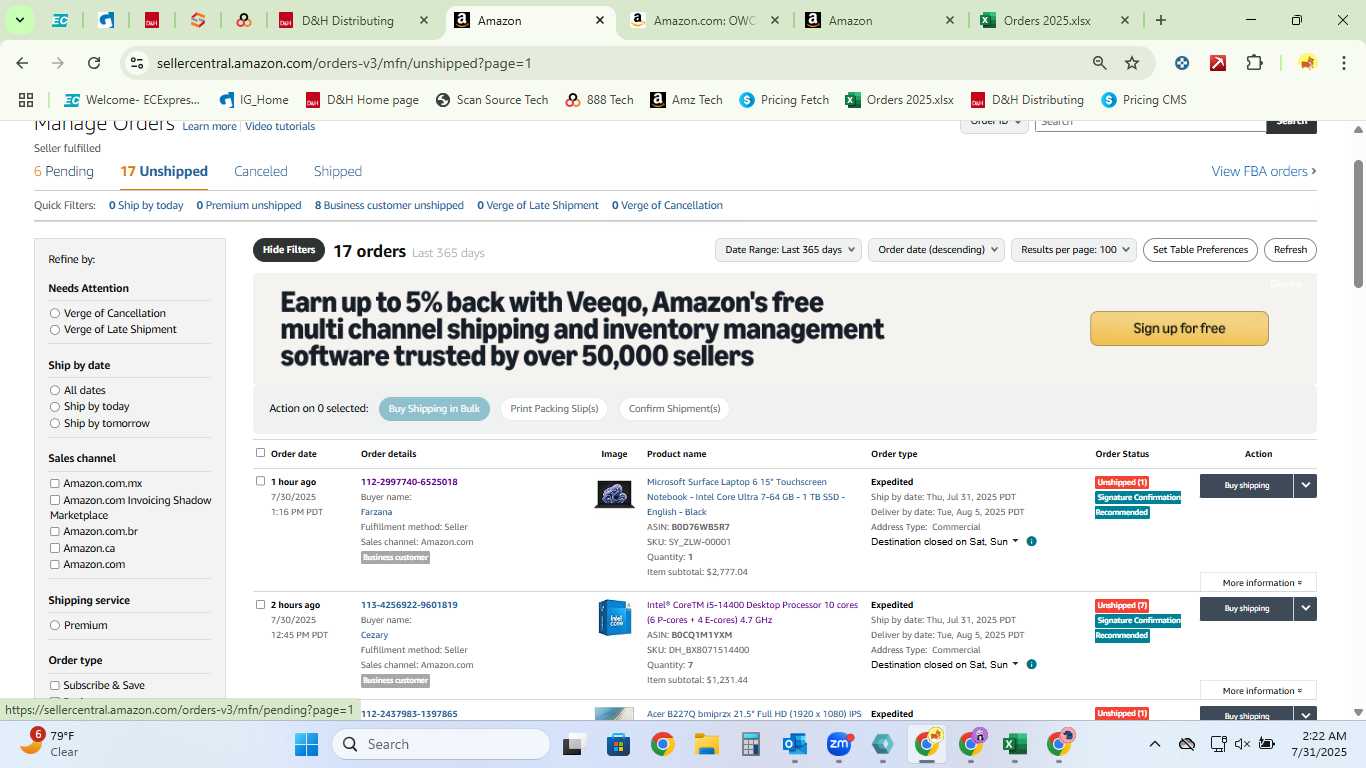Expand Buy shipping options for Intel Core i5 order
Screen dimensions: 1366x768
[1305, 608]
